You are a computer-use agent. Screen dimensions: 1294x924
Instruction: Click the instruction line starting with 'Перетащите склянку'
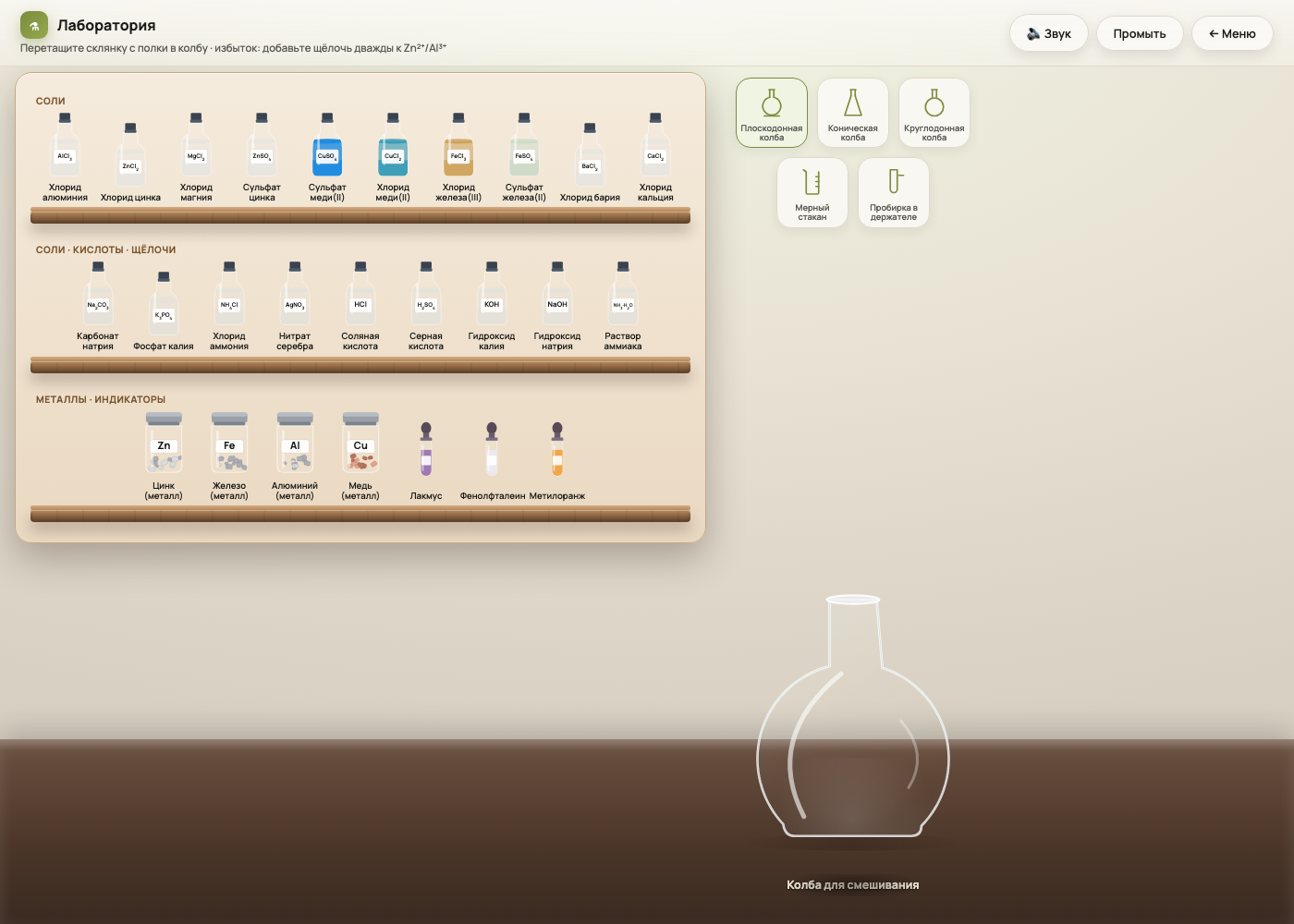[233, 48]
